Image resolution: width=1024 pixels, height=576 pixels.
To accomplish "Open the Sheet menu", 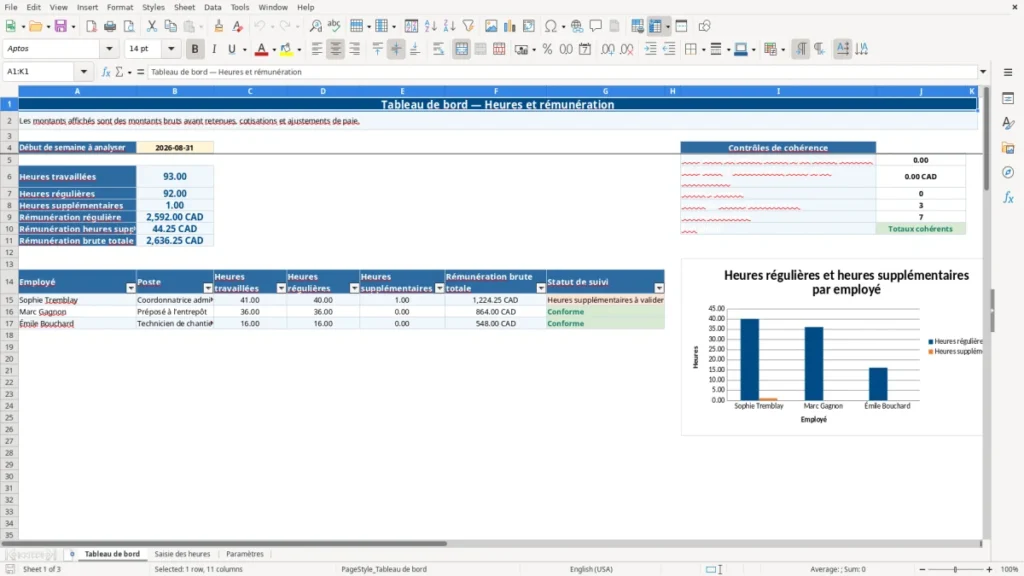I will [x=184, y=7].
